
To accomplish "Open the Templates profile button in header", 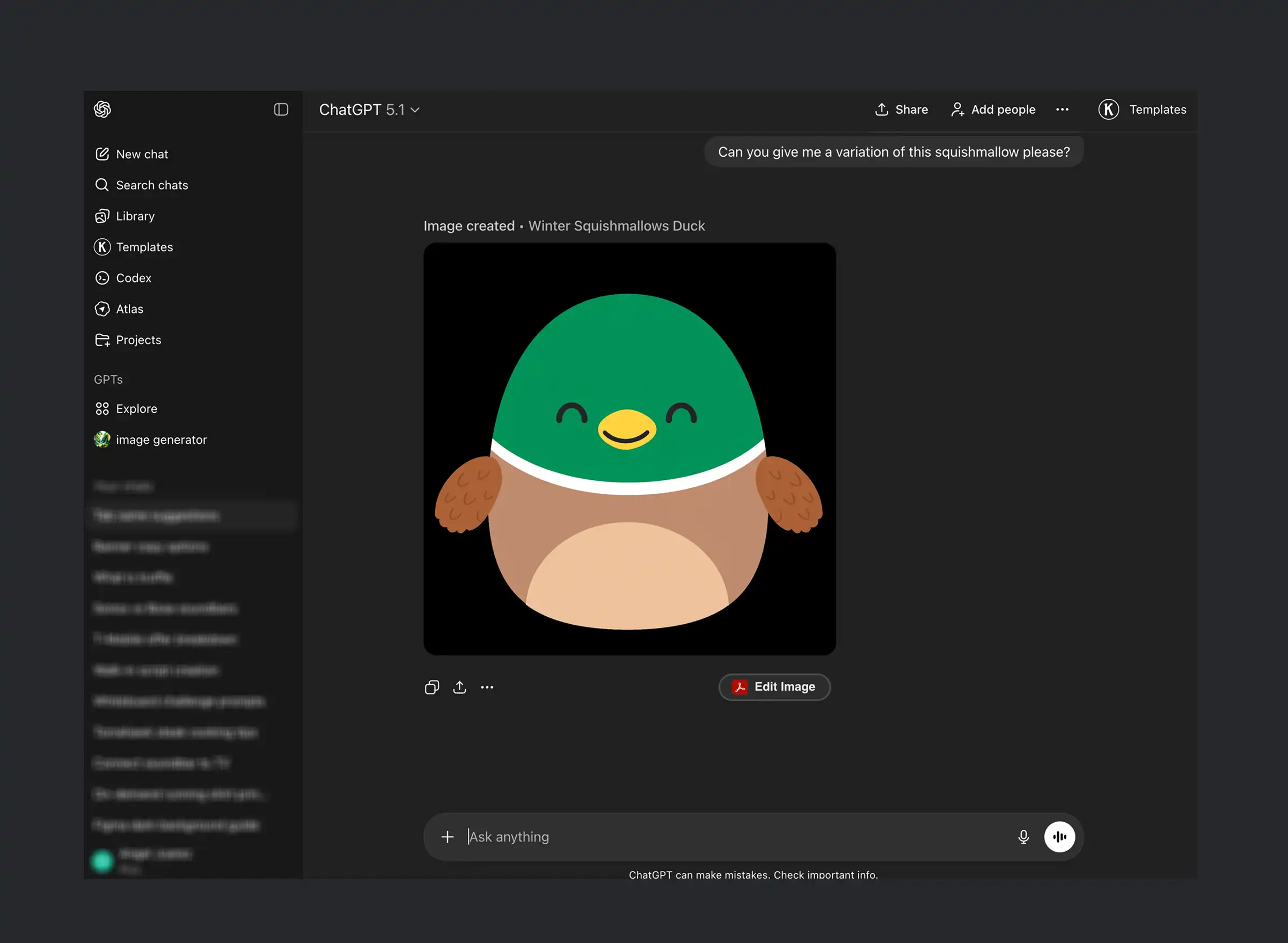I will 1143,109.
